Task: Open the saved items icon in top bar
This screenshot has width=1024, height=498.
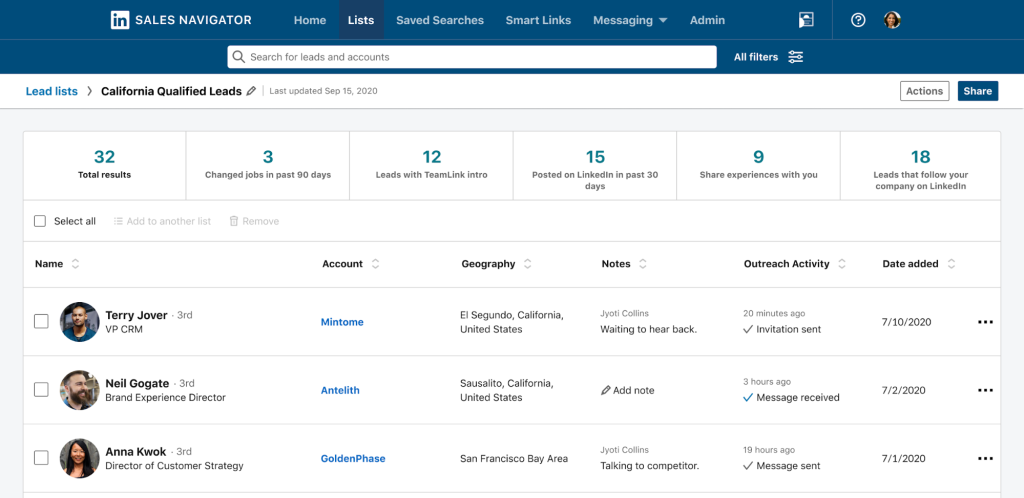Action: (x=806, y=20)
